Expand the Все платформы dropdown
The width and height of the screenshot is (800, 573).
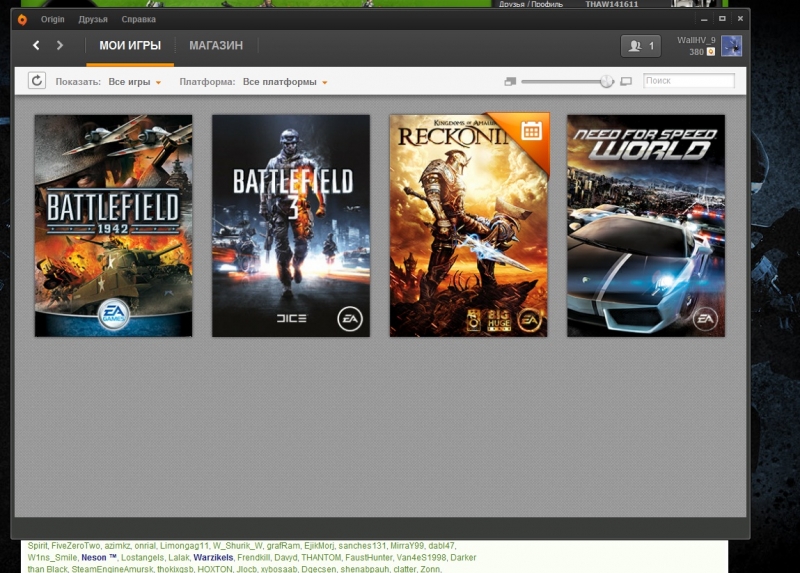pos(285,82)
